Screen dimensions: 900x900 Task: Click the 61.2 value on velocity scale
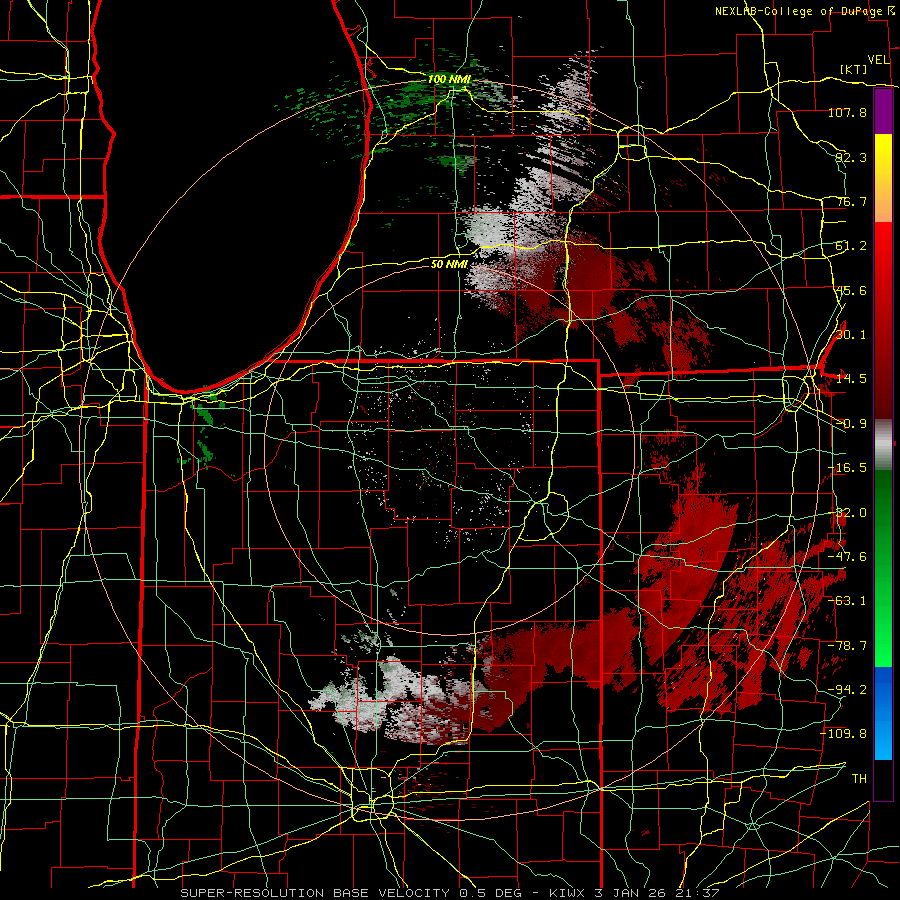click(x=851, y=246)
